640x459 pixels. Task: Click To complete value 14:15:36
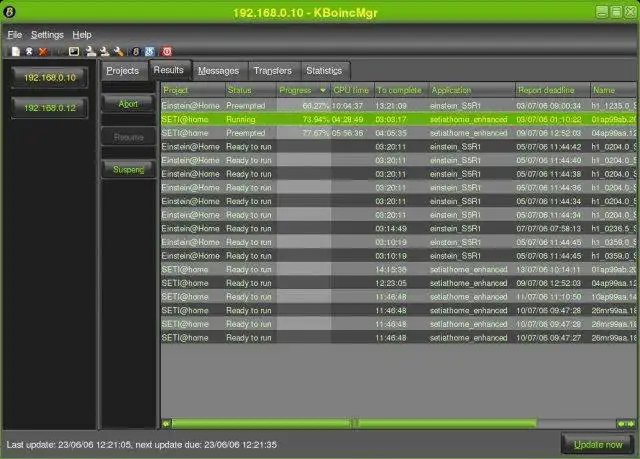pos(391,270)
